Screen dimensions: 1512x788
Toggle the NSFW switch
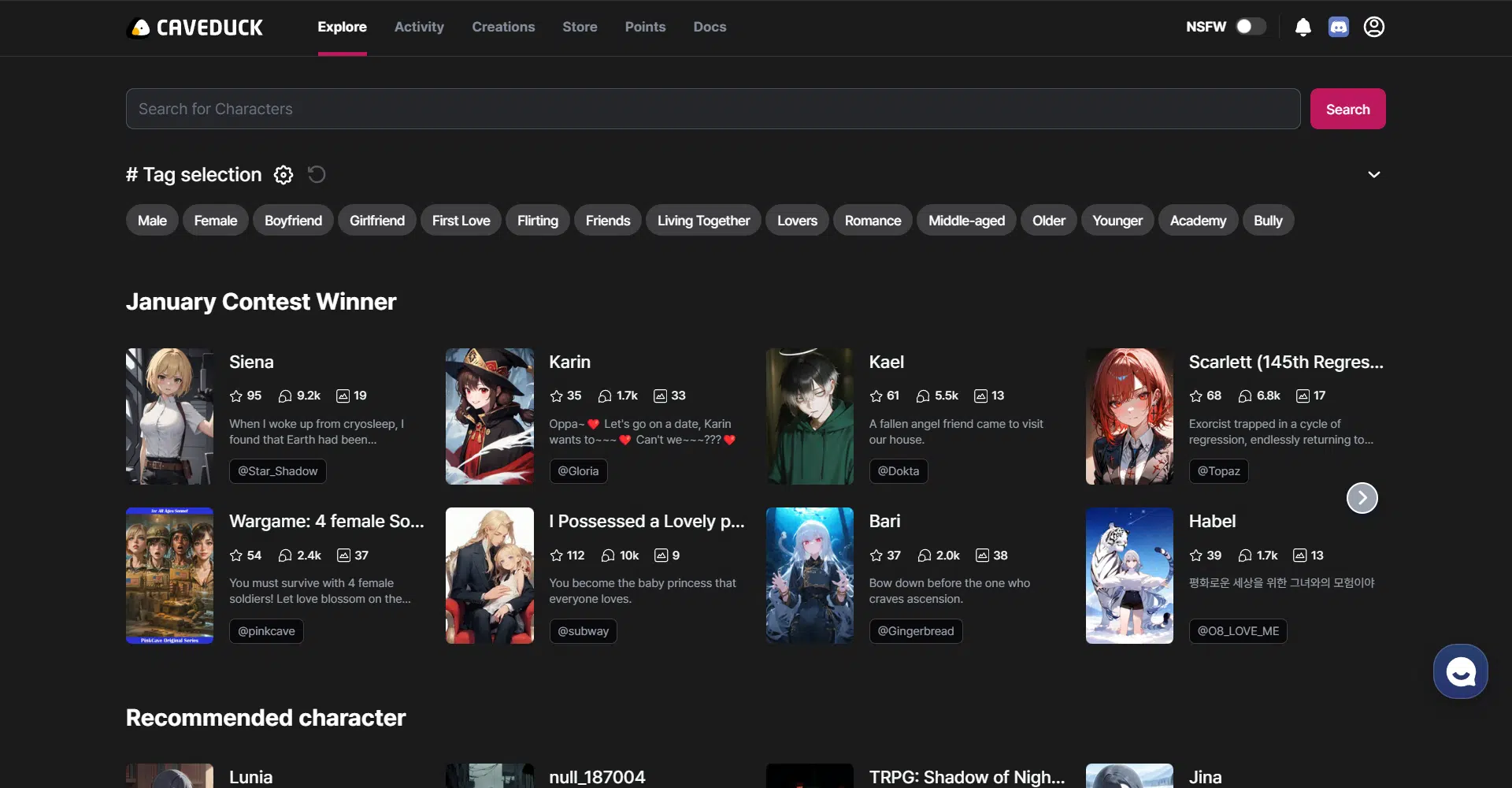[1251, 27]
